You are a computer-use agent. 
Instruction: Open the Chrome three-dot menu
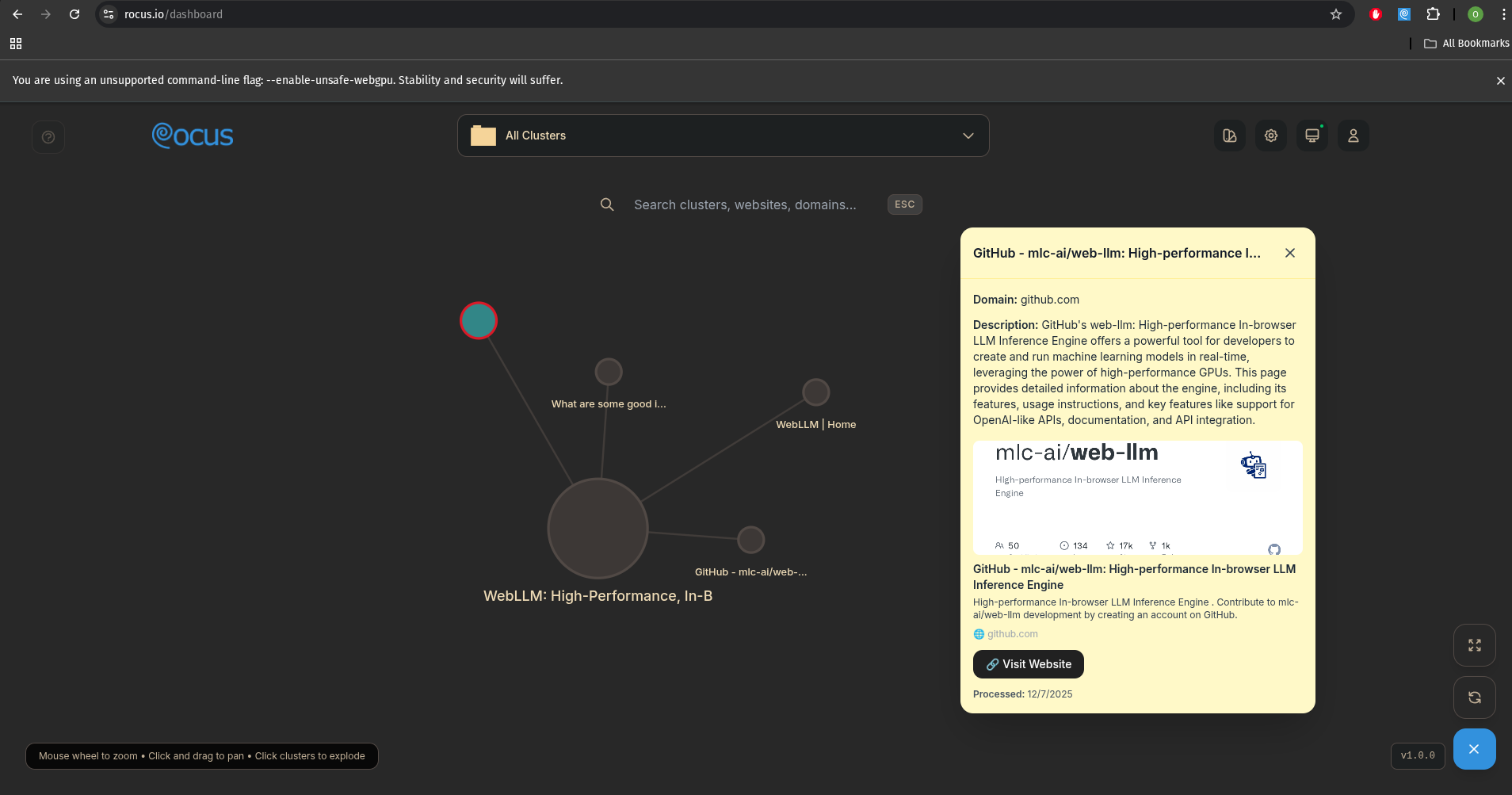[x=1503, y=14]
